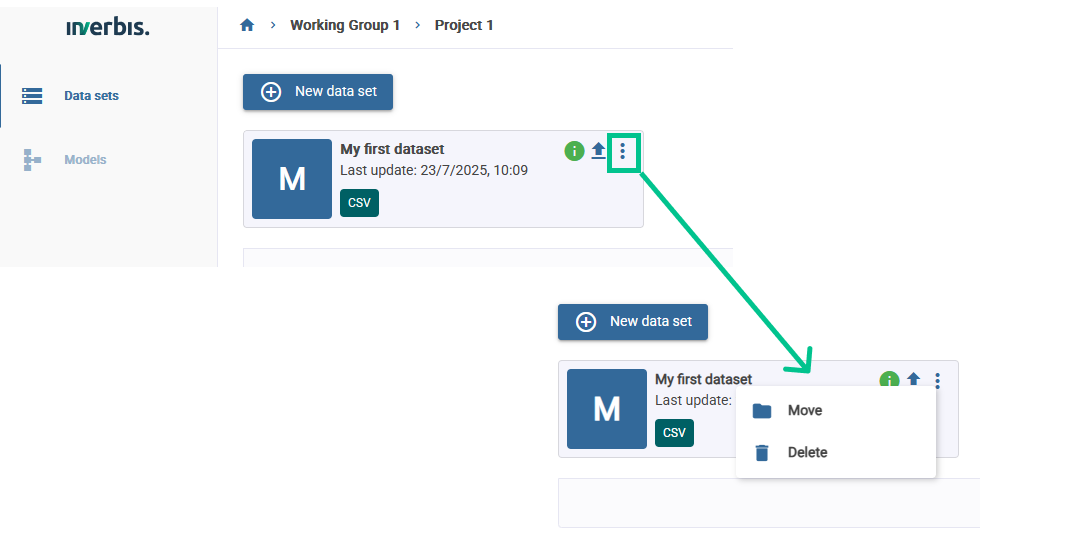1086x554 pixels.
Task: Select the M thumbnail on the upper dataset card
Action: pyautogui.click(x=292, y=179)
